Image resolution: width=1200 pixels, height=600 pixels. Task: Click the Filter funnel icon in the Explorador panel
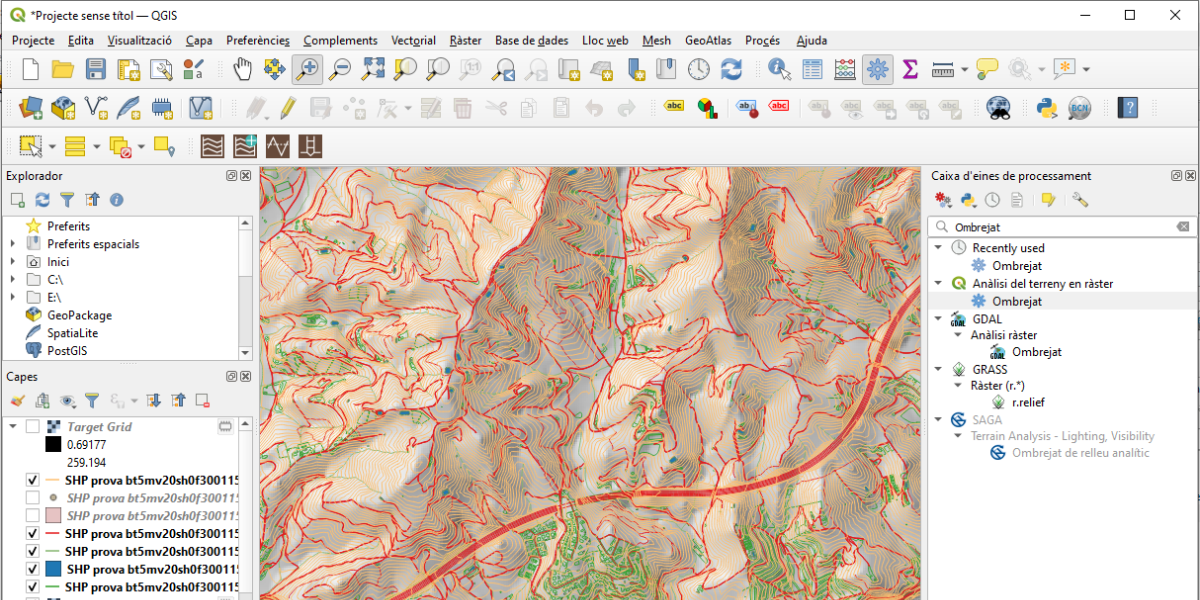67,200
